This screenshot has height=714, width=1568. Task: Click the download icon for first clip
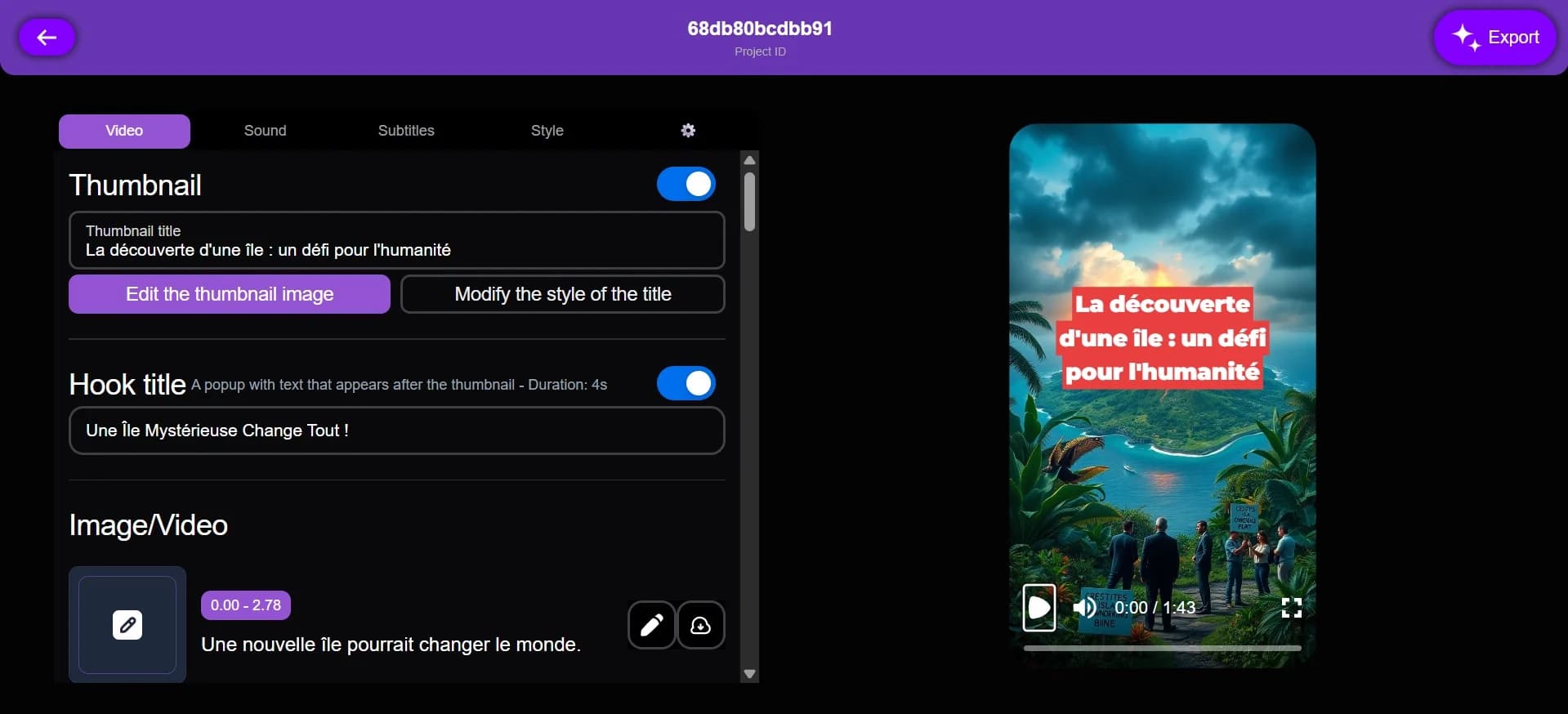[x=700, y=625]
